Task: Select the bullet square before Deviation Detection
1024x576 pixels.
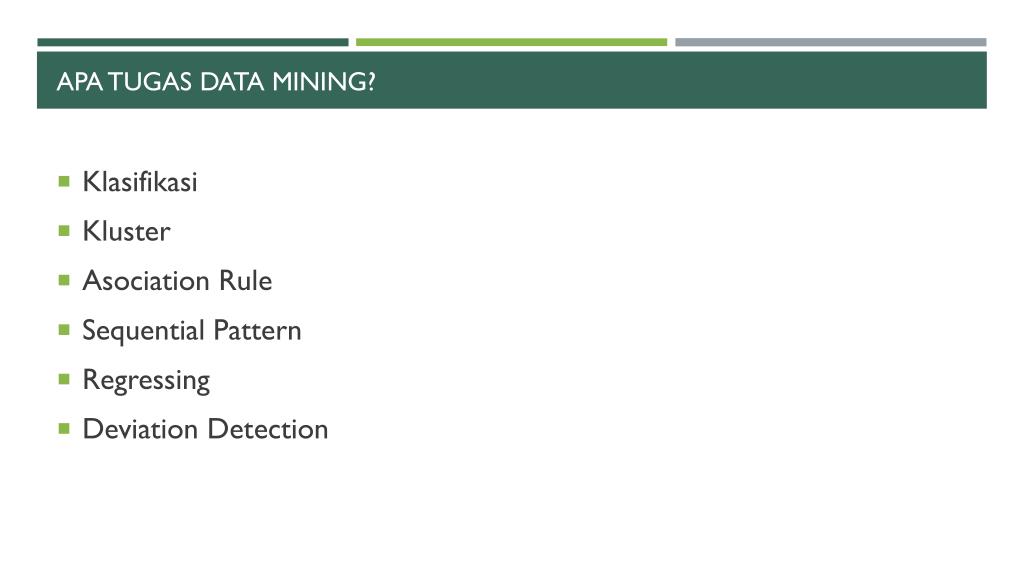Action: click(x=64, y=429)
